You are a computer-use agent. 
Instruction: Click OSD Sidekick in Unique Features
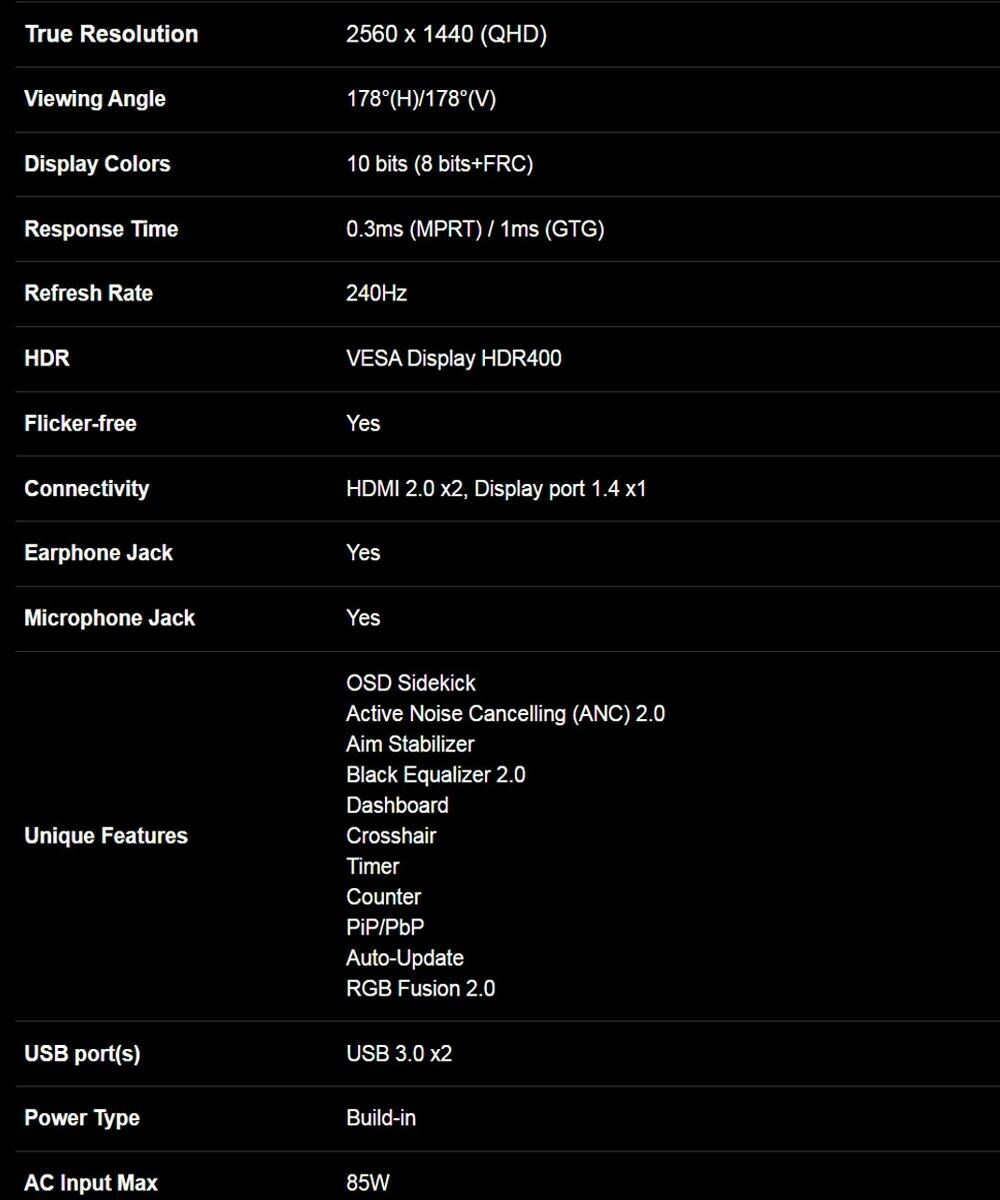point(411,683)
